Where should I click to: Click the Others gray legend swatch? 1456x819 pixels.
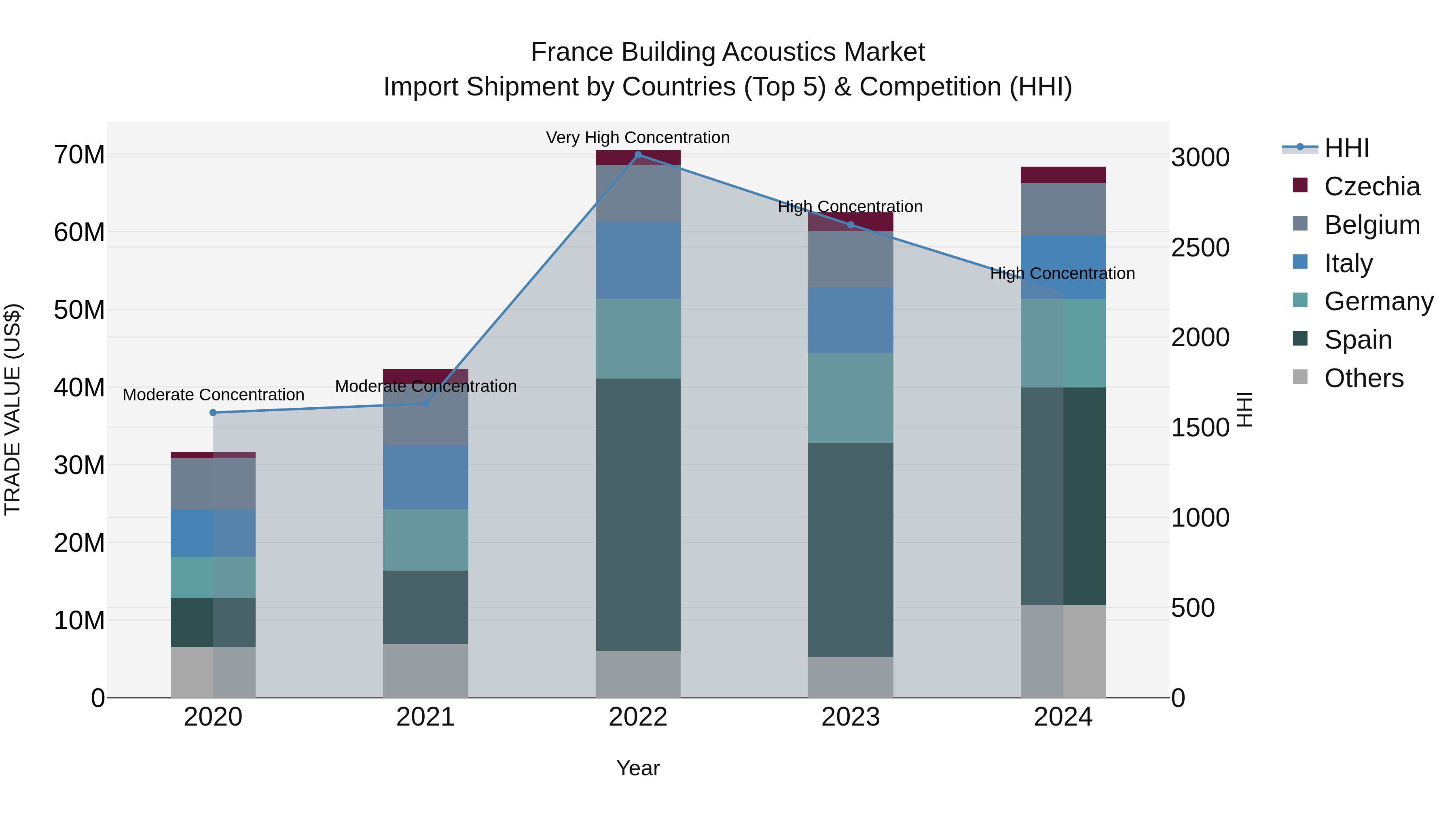point(1300,377)
